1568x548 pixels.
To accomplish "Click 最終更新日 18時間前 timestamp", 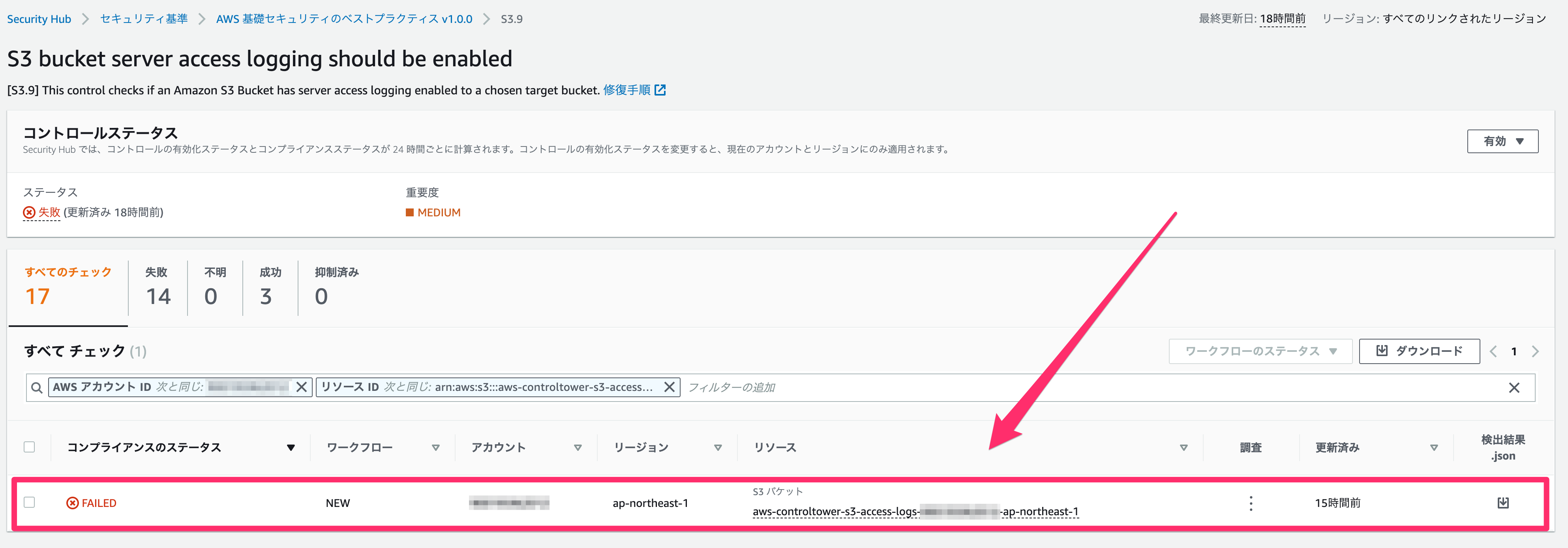I will pos(1283,19).
